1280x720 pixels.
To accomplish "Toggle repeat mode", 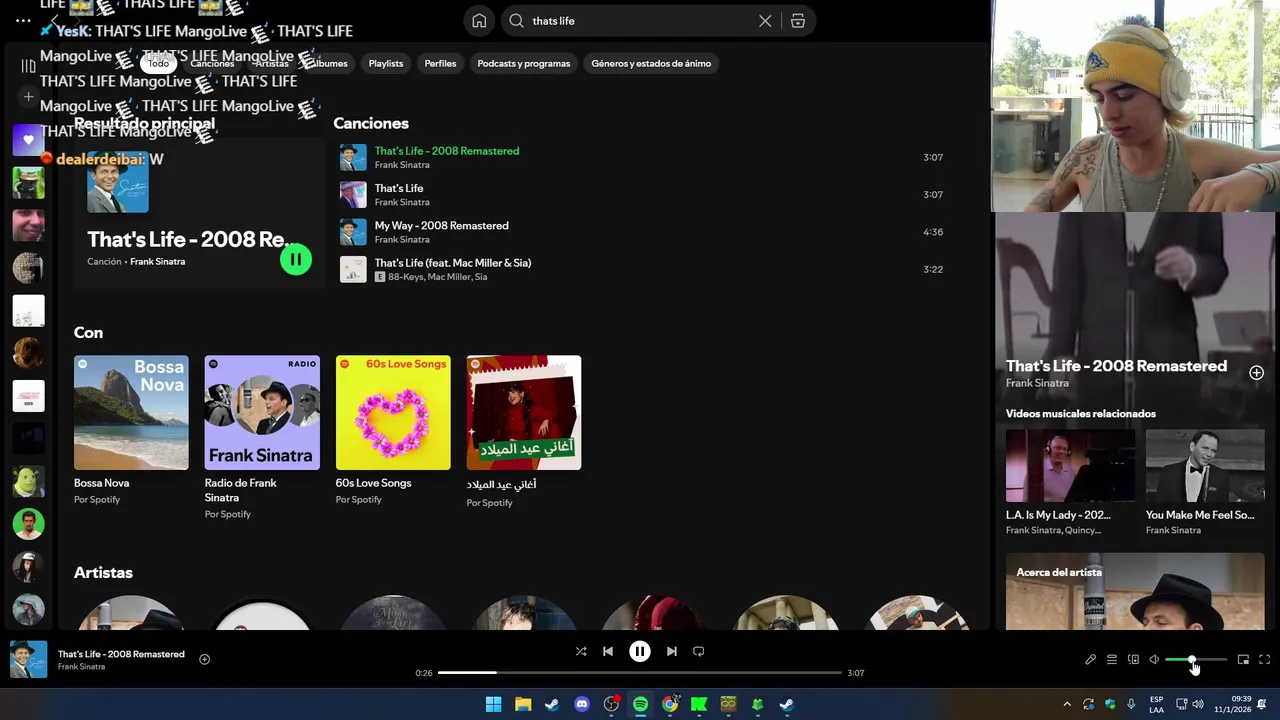I will 699,651.
